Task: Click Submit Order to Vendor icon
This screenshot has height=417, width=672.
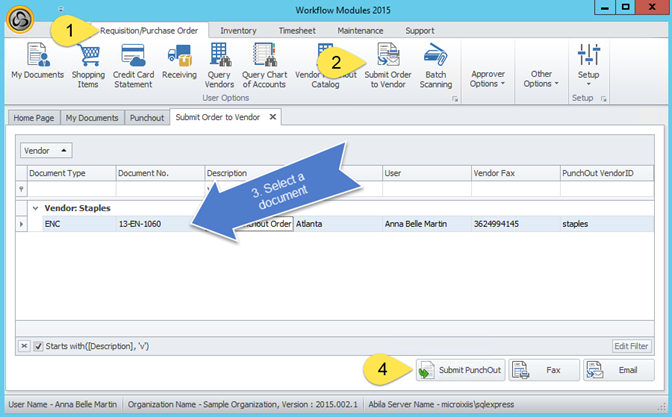Action: click(386, 62)
